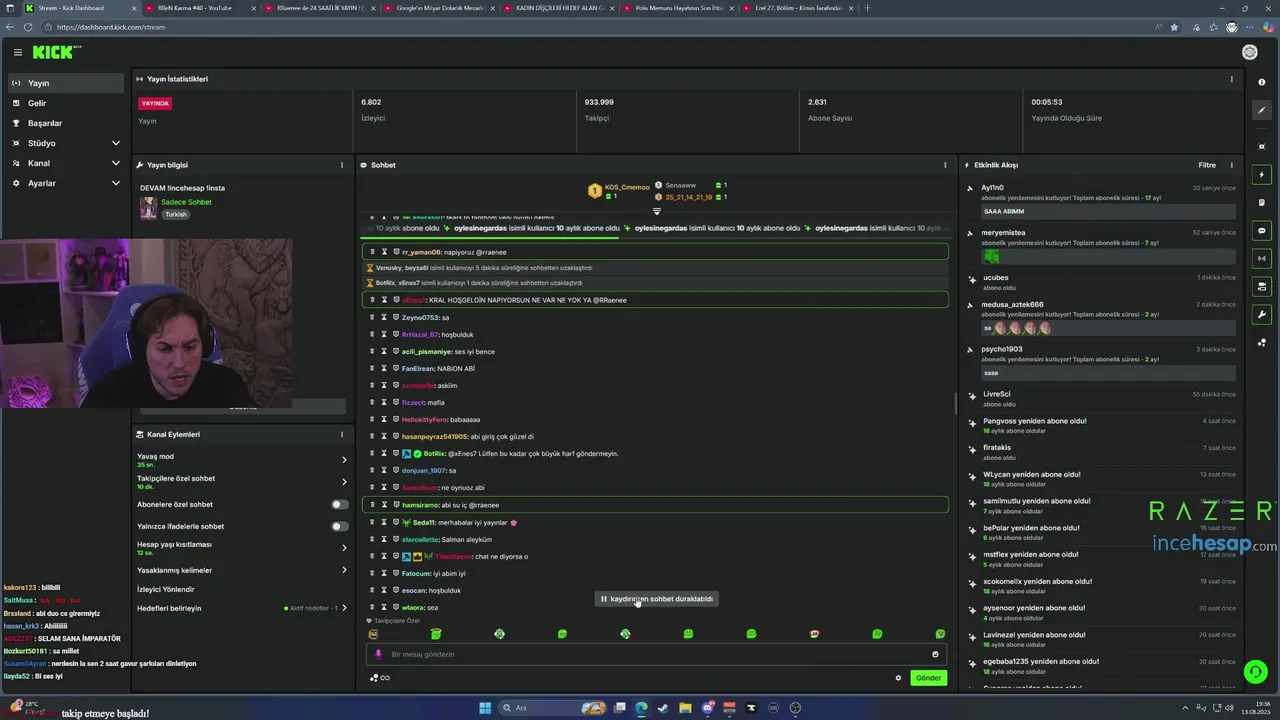Click timeout hourglass on FanElrean message
1280x720 pixels.
[384, 368]
